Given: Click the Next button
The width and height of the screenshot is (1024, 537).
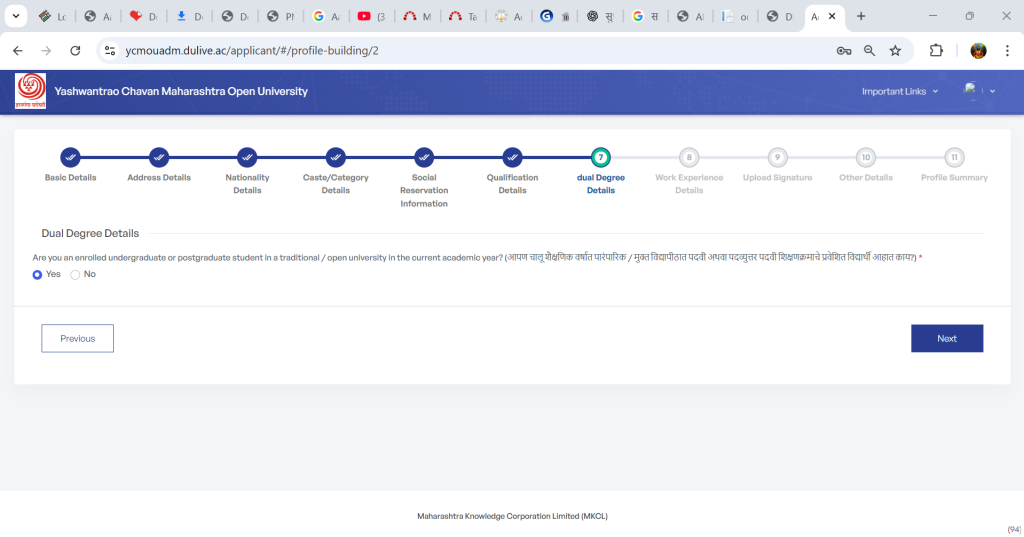Looking at the screenshot, I should point(946,338).
